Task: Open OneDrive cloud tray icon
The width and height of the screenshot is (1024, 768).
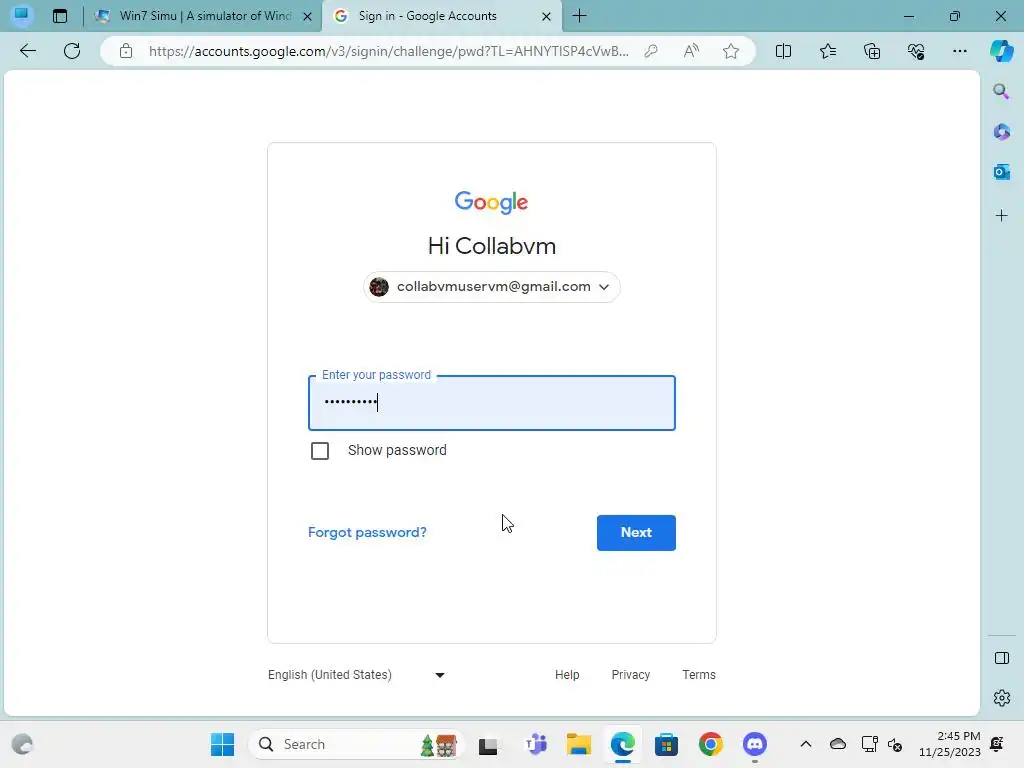Action: point(838,744)
